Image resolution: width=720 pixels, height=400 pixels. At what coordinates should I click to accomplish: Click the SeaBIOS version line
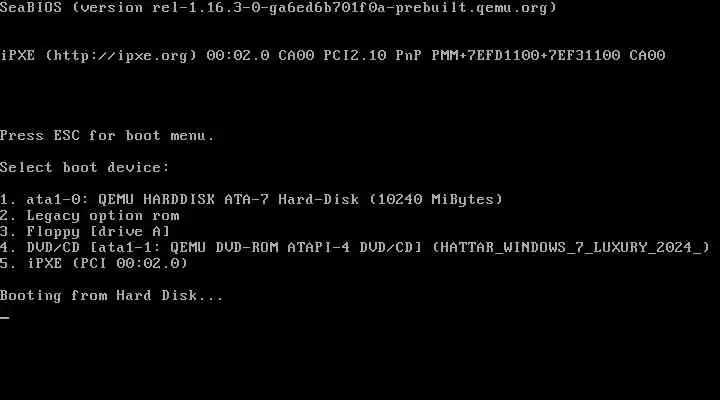(x=278, y=8)
